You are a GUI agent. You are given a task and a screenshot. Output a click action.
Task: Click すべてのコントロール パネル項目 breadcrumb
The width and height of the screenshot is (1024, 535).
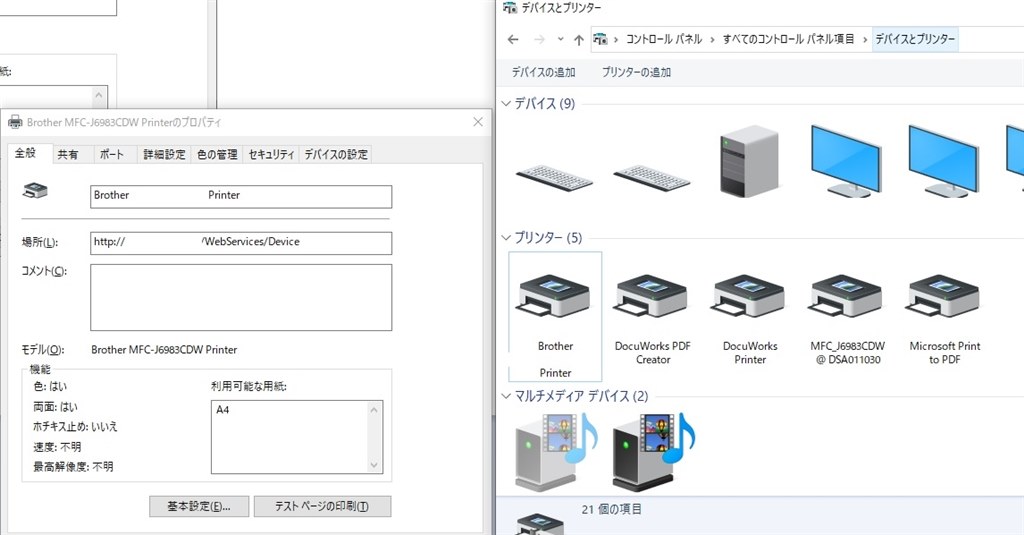[x=788, y=39]
